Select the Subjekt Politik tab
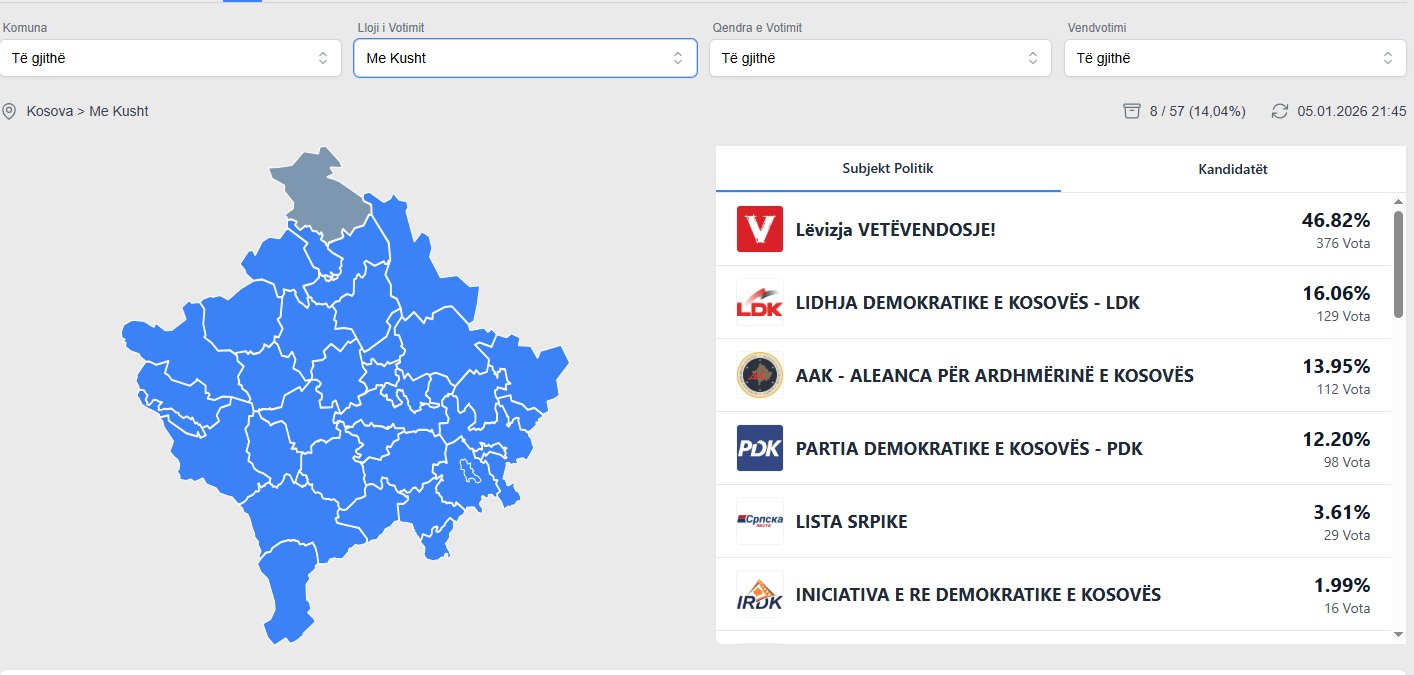The width and height of the screenshot is (1414, 675). tap(888, 169)
